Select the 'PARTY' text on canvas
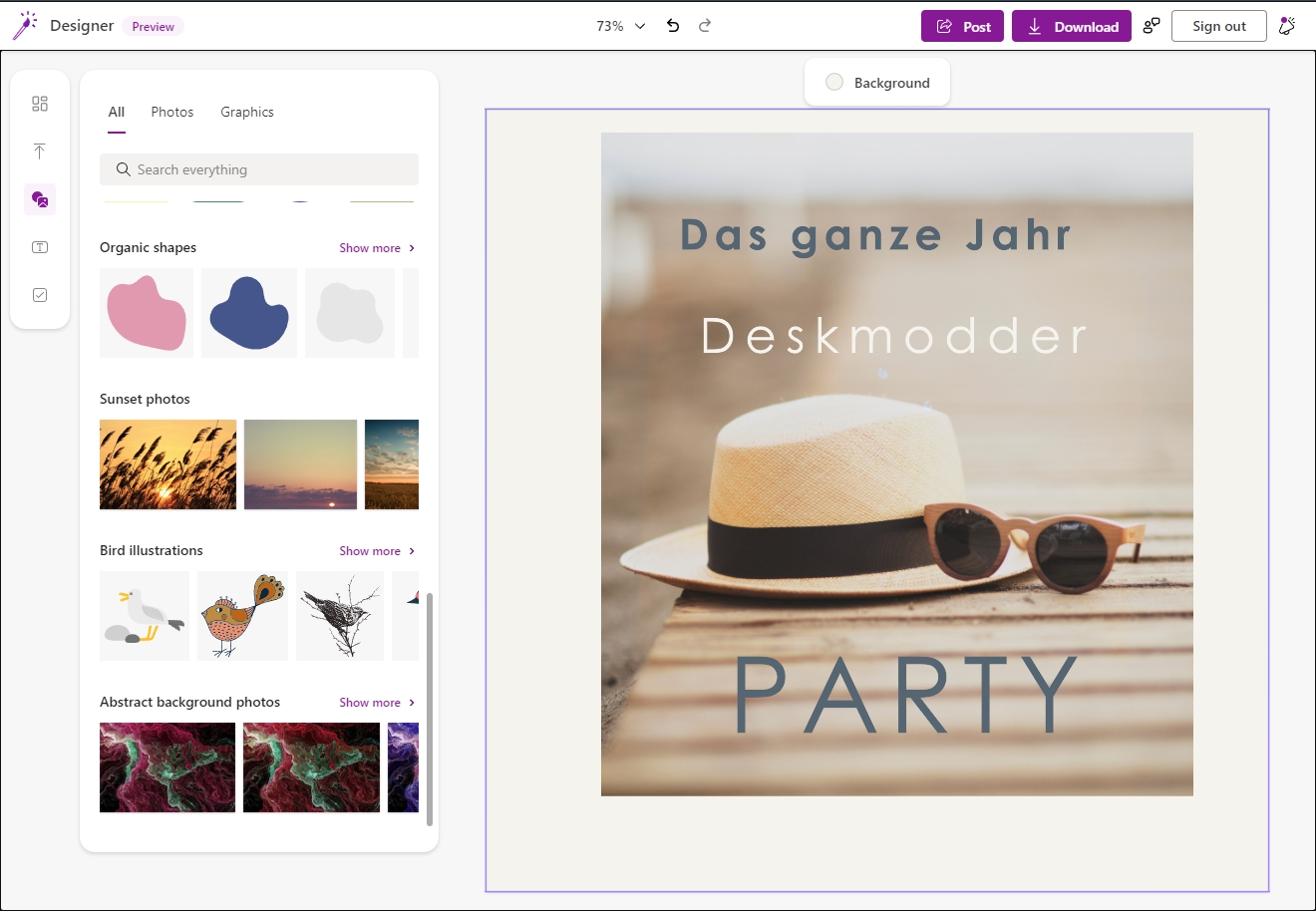 click(905, 695)
